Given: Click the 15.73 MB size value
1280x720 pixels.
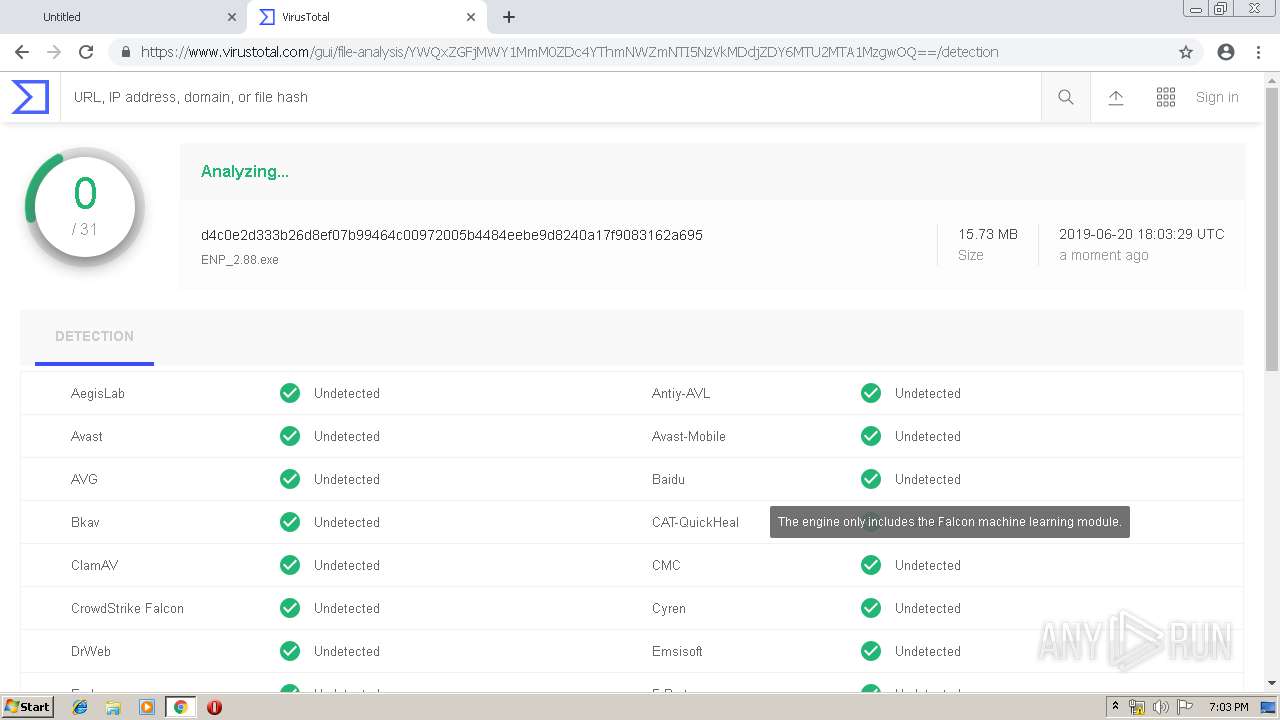Looking at the screenshot, I should coord(988,234).
